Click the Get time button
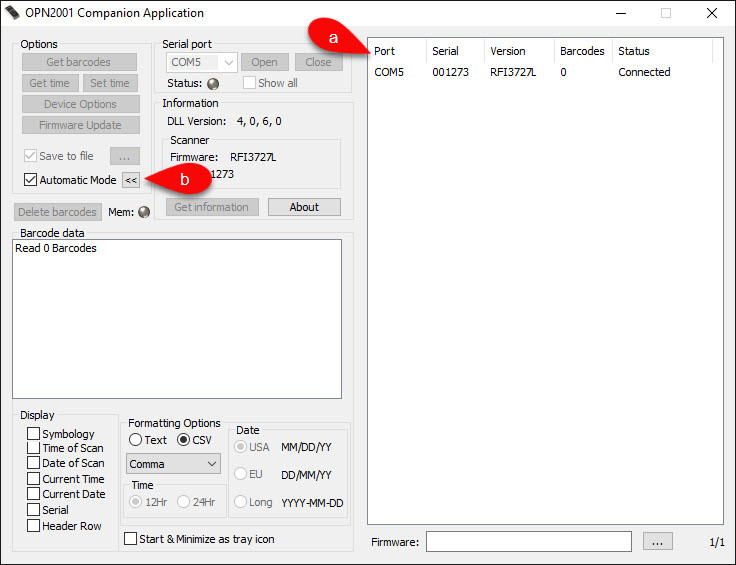 tap(50, 83)
